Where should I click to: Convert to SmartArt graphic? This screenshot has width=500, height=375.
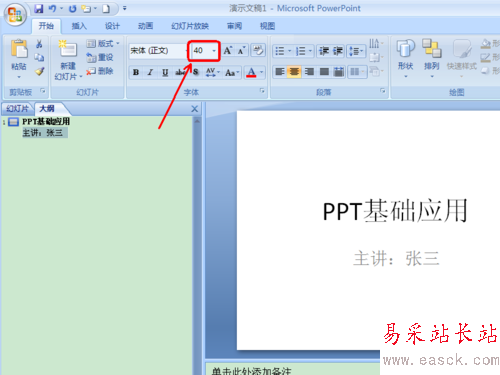pos(377,71)
